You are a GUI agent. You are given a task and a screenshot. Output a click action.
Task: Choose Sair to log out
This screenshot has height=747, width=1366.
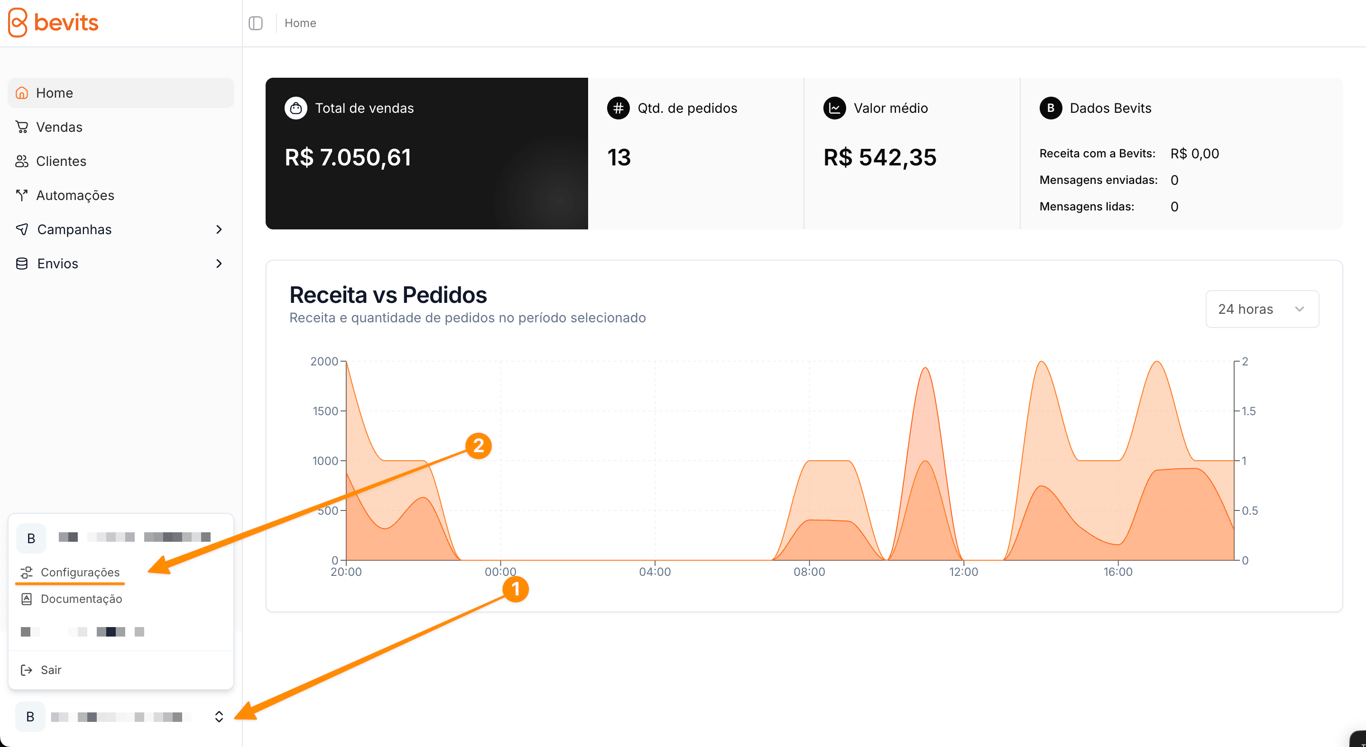42,670
